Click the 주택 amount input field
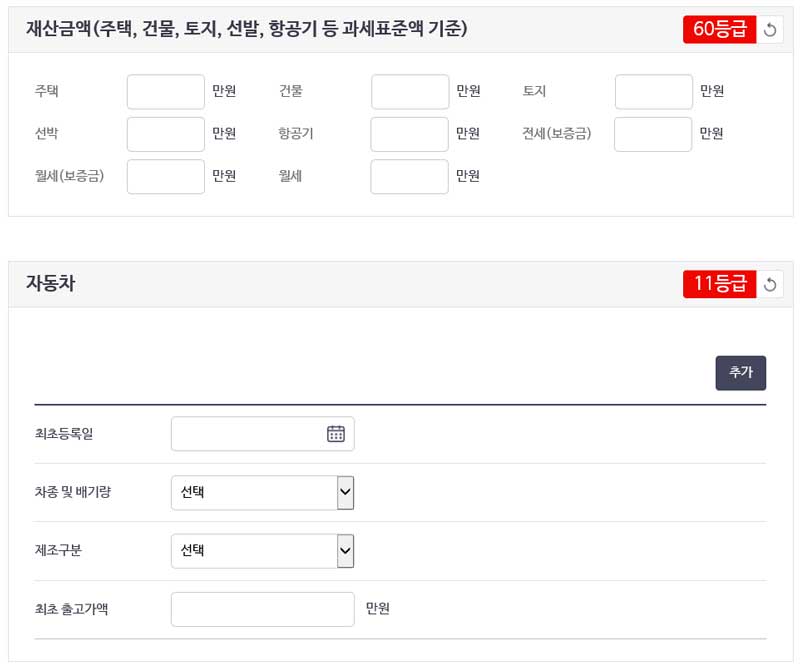 pos(165,91)
